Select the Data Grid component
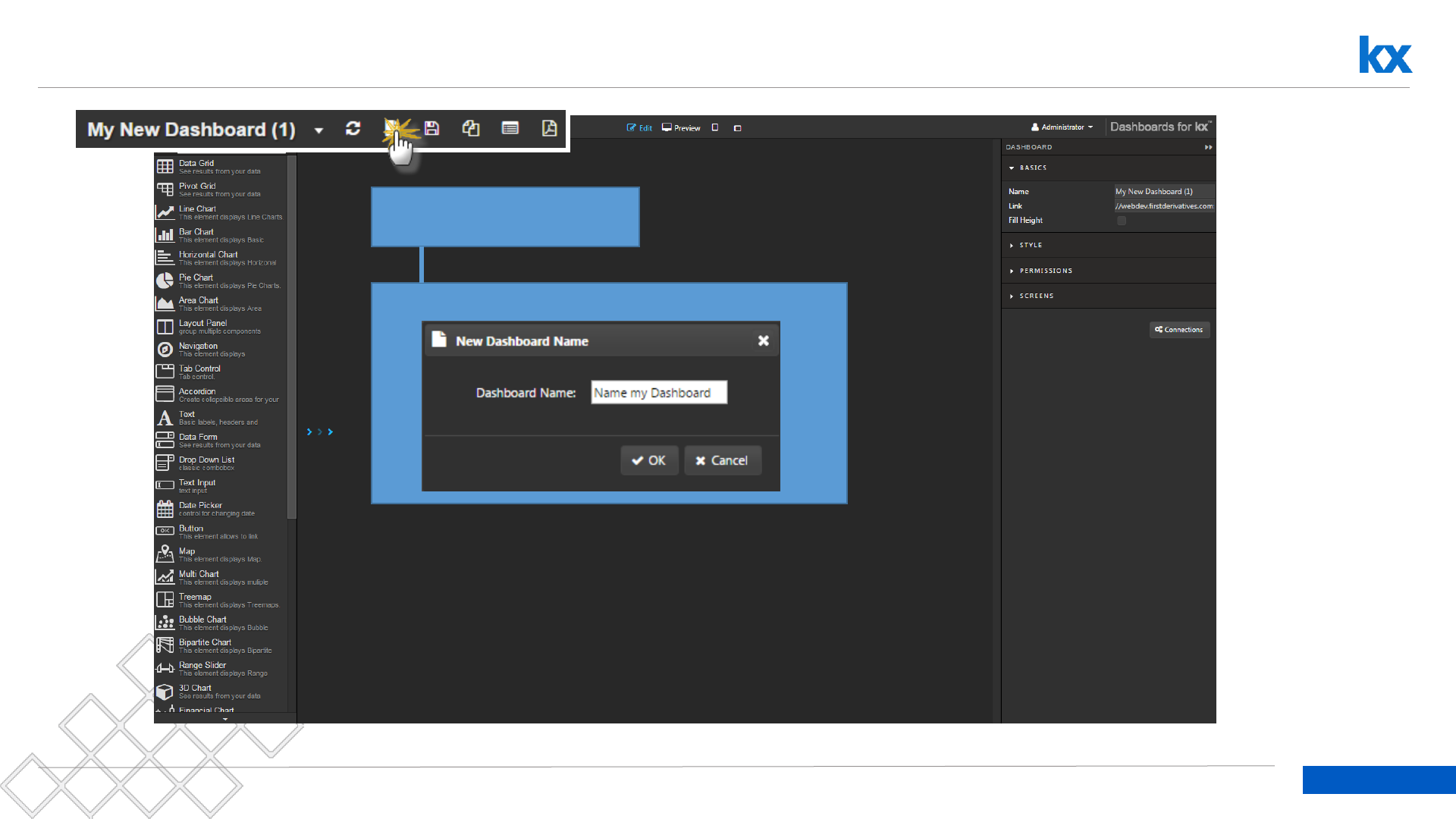The height and width of the screenshot is (819, 1456). pos(196,166)
